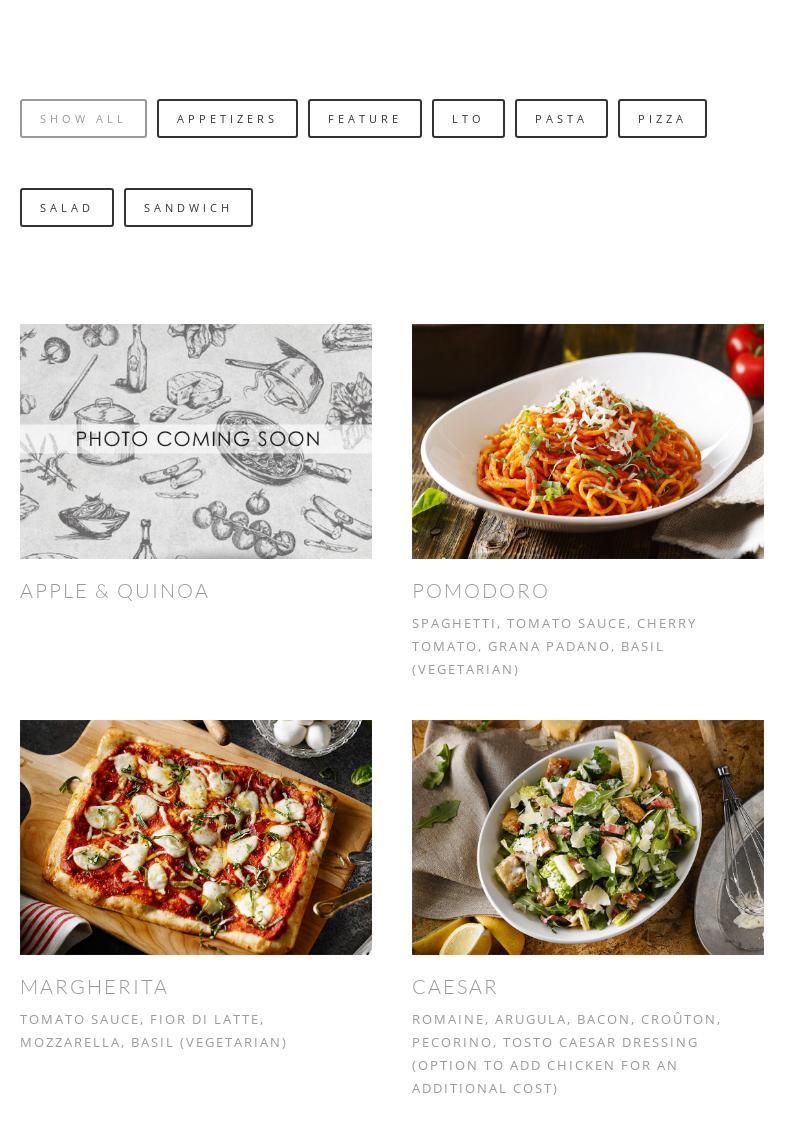Viewport: 785px width, 1134px height.
Task: Show only Pizza items
Action: [662, 119]
